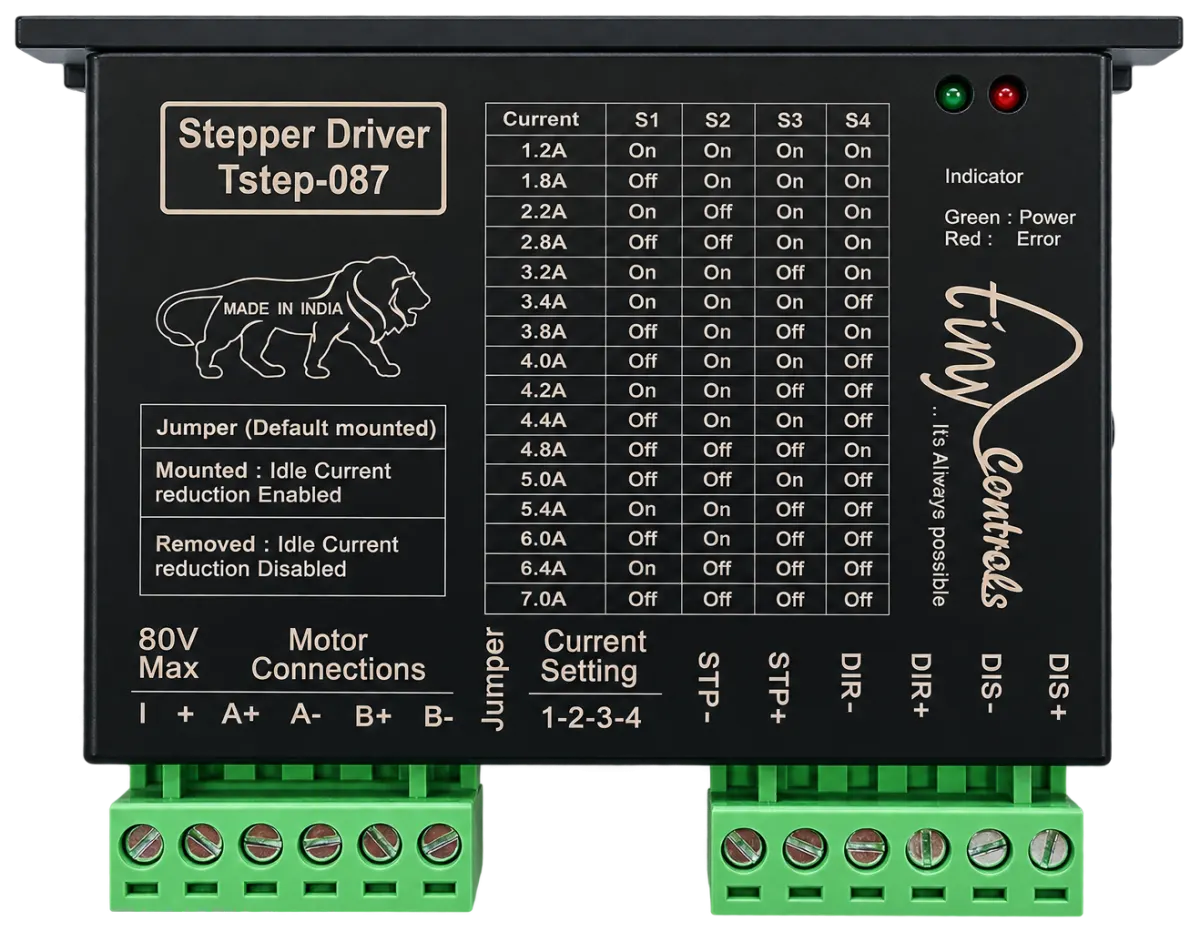The image size is (1200, 932).
Task: Click the '80V Max' voltage label
Action: pos(168,654)
